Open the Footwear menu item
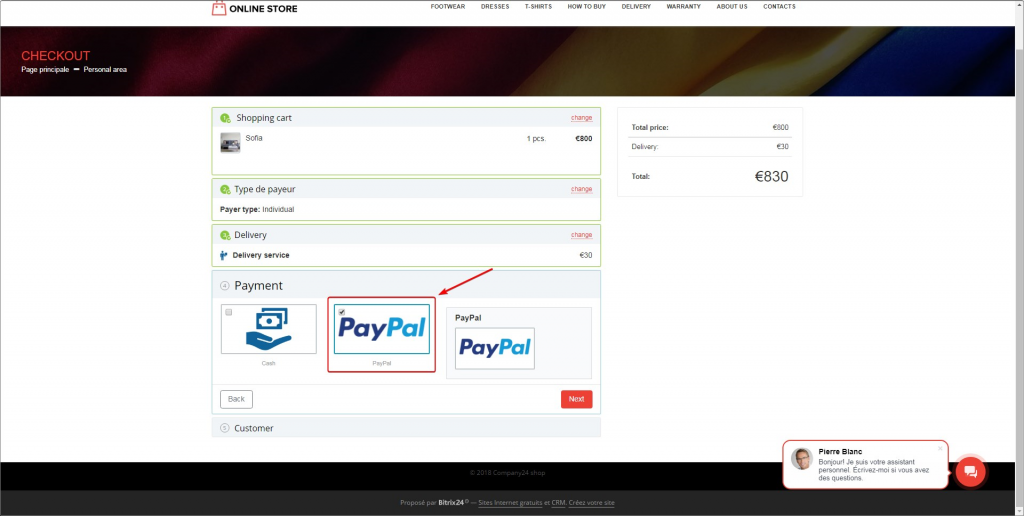The width and height of the screenshot is (1024, 516). tap(447, 7)
